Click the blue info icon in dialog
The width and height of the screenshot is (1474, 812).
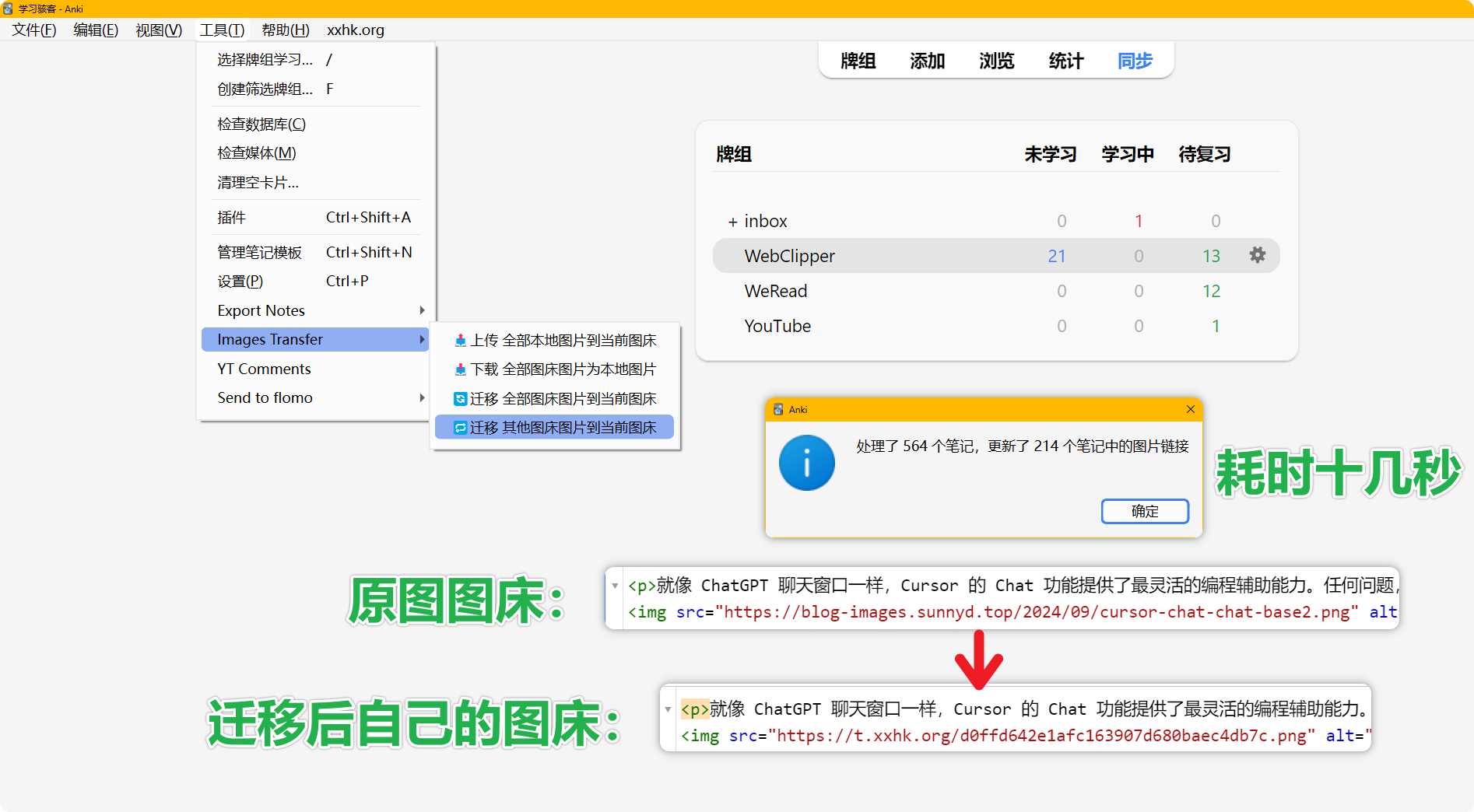pyautogui.click(x=806, y=463)
